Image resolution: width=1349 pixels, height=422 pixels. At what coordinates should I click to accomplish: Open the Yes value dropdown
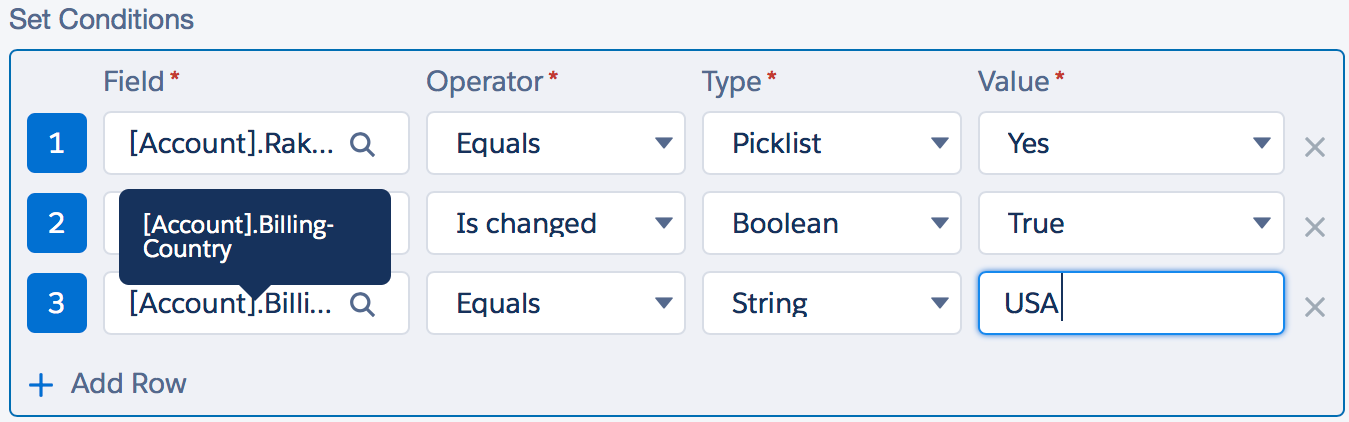tap(1130, 143)
